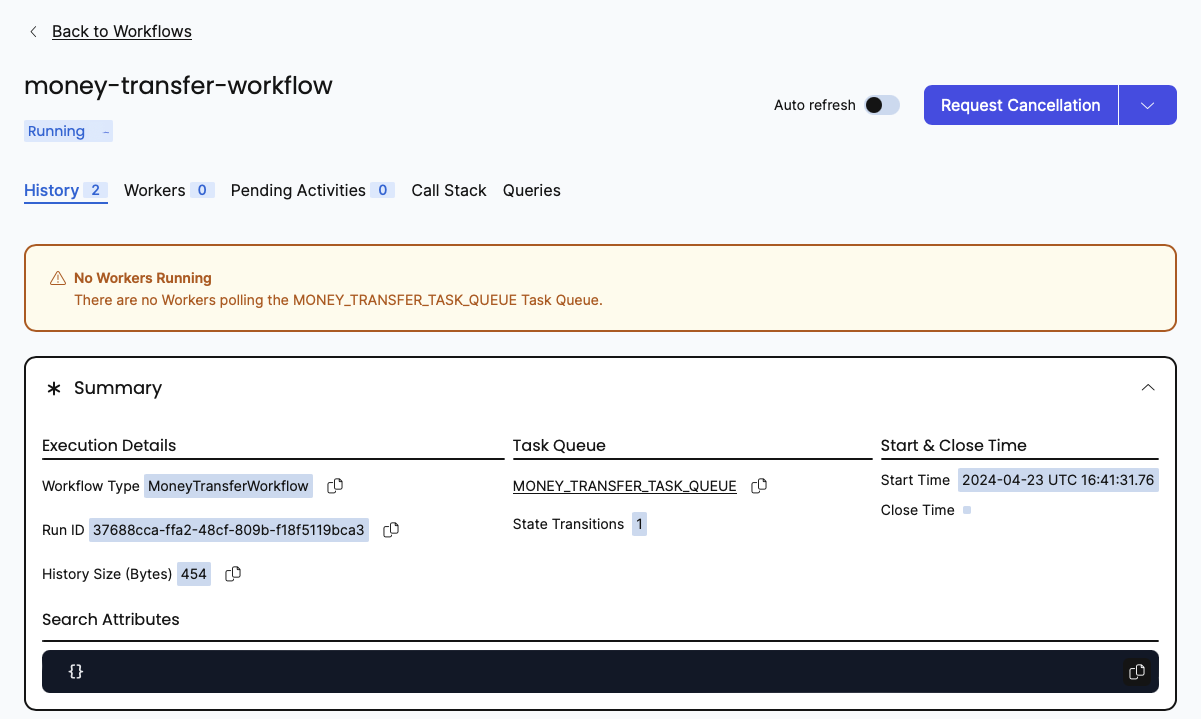Image resolution: width=1201 pixels, height=719 pixels.
Task: Click the asterisk icon beside Summary
Action: (x=54, y=388)
